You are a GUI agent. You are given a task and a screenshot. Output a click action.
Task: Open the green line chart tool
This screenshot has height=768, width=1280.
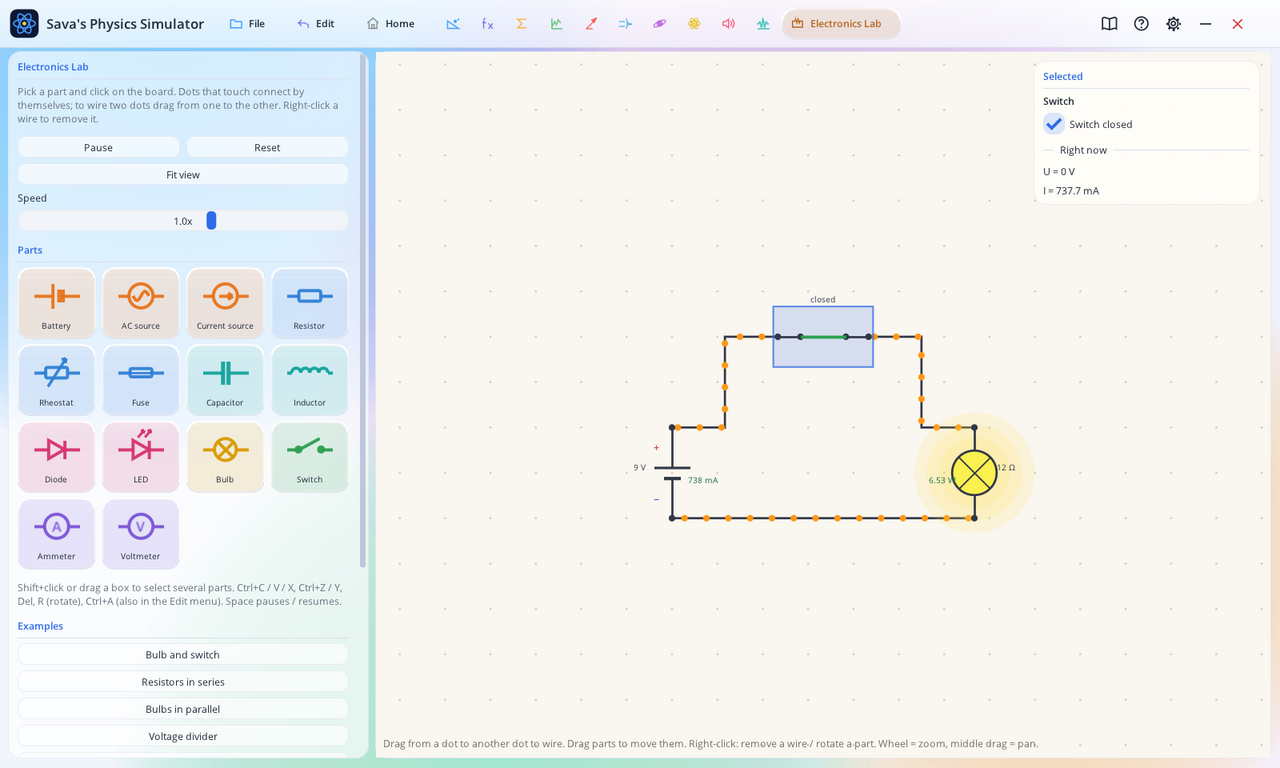(556, 24)
